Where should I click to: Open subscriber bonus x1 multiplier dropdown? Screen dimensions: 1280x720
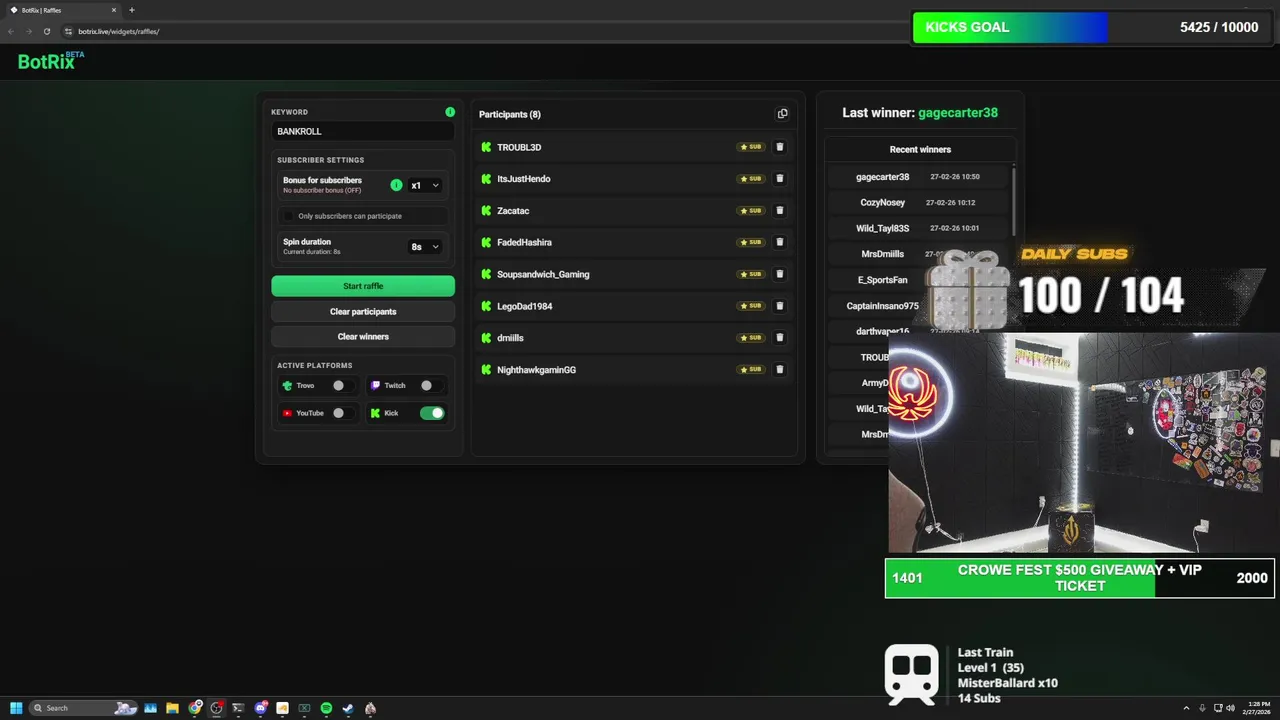point(425,185)
